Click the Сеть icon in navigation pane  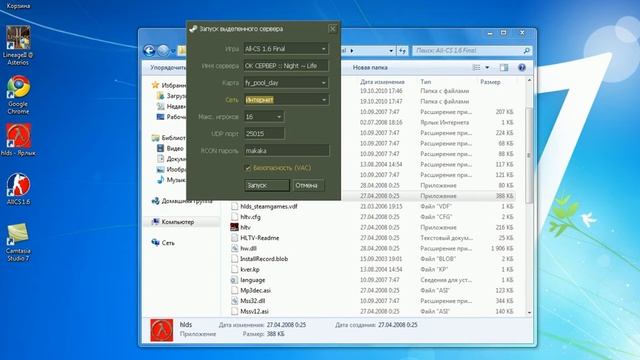click(156, 242)
